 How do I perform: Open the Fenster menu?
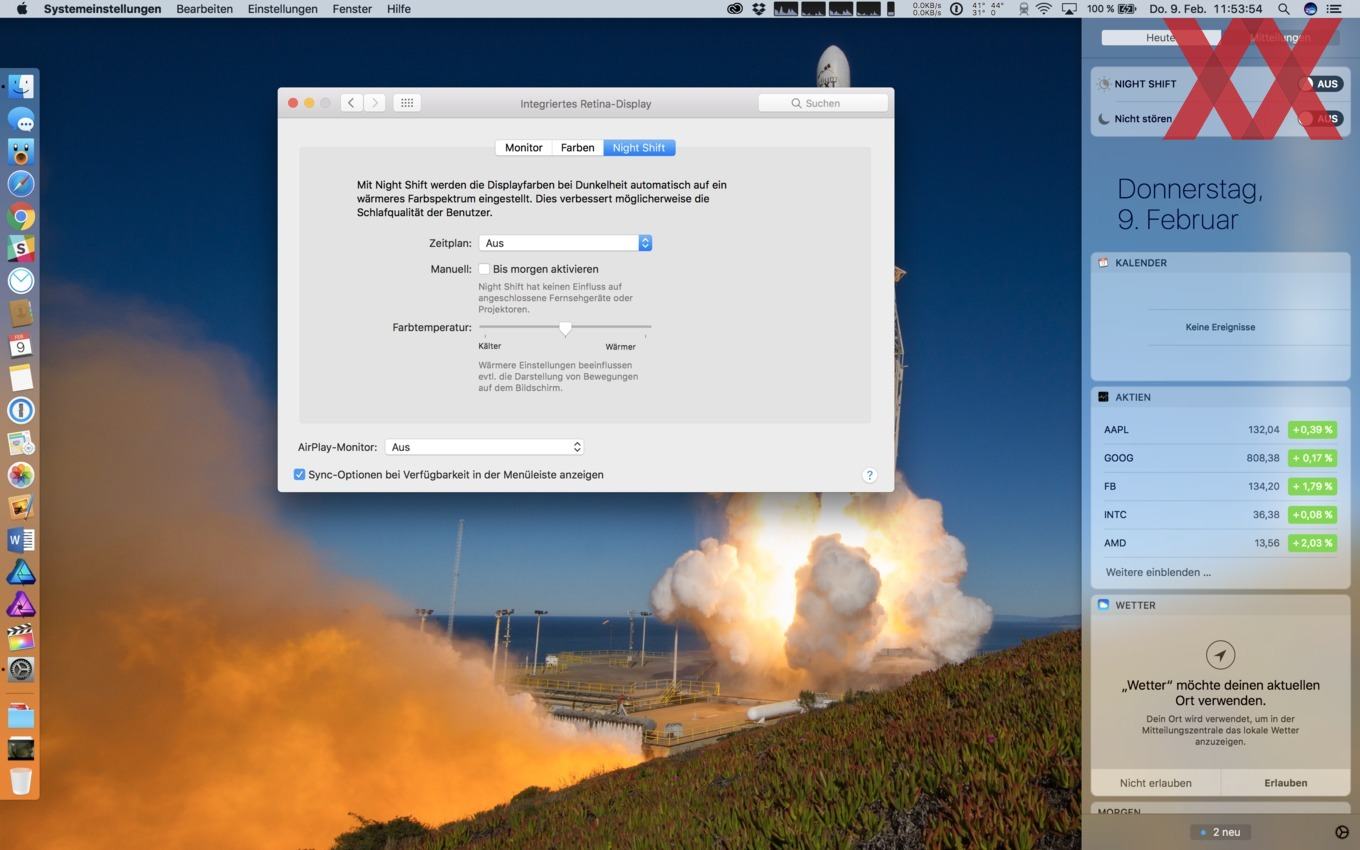(352, 9)
